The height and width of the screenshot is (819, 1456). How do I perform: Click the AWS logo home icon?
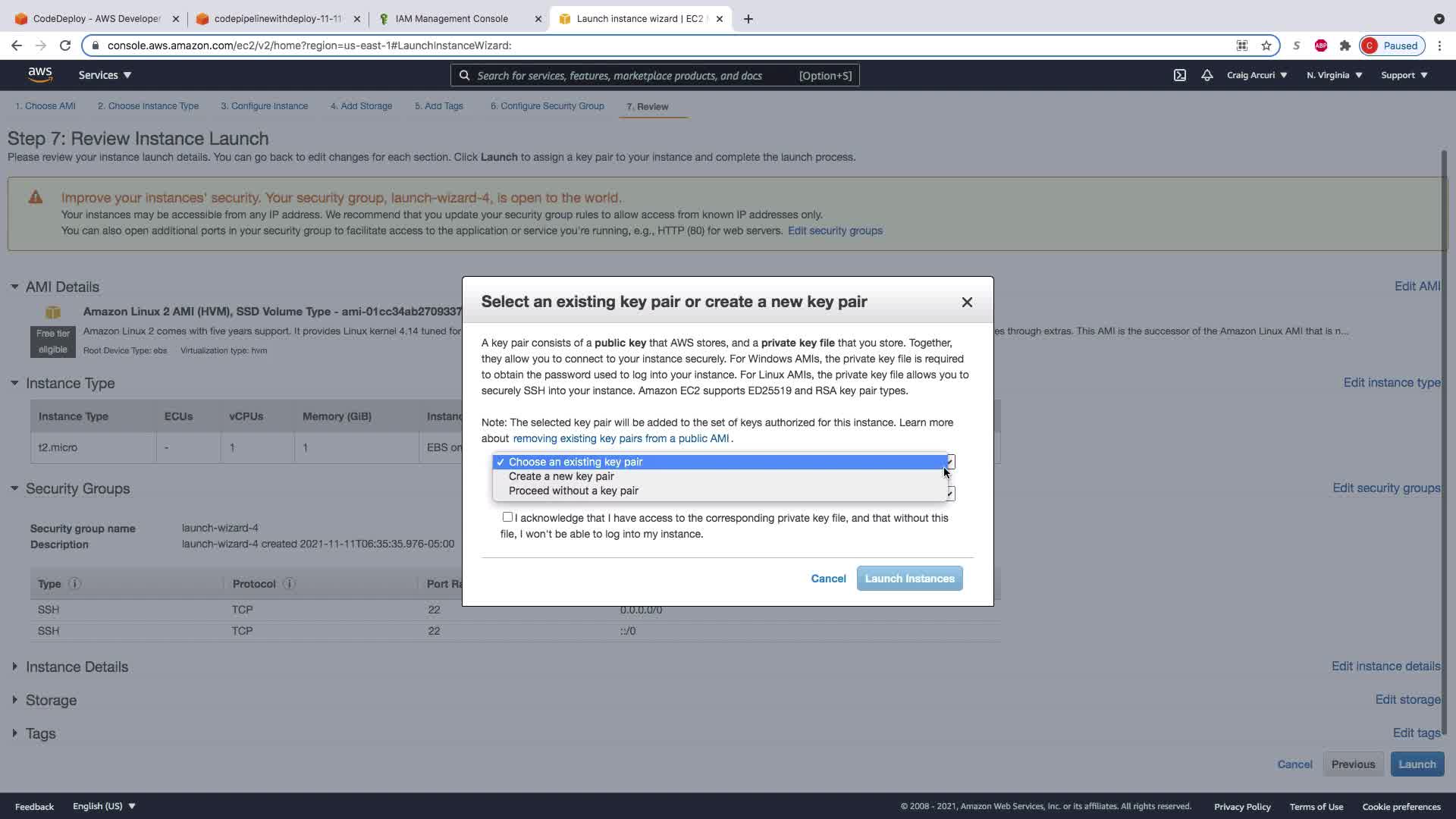pos(40,74)
